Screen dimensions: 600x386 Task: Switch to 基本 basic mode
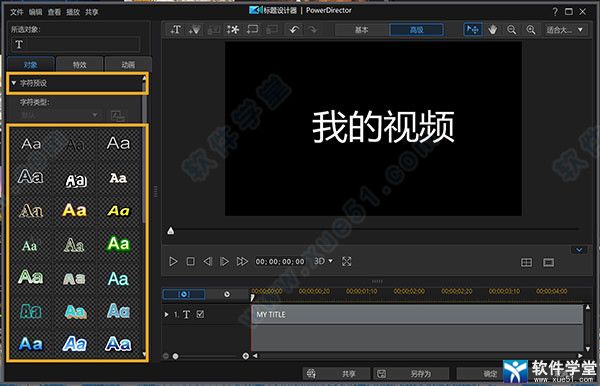362,29
